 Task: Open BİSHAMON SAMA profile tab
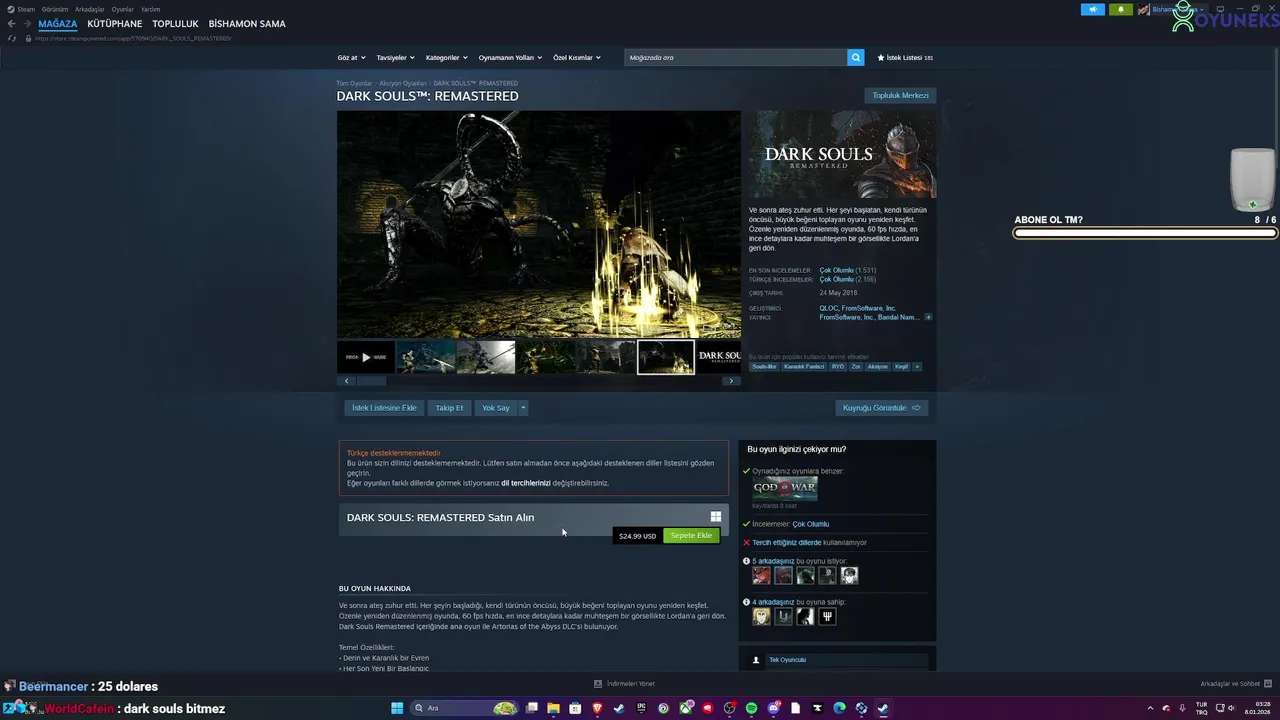coord(247,24)
